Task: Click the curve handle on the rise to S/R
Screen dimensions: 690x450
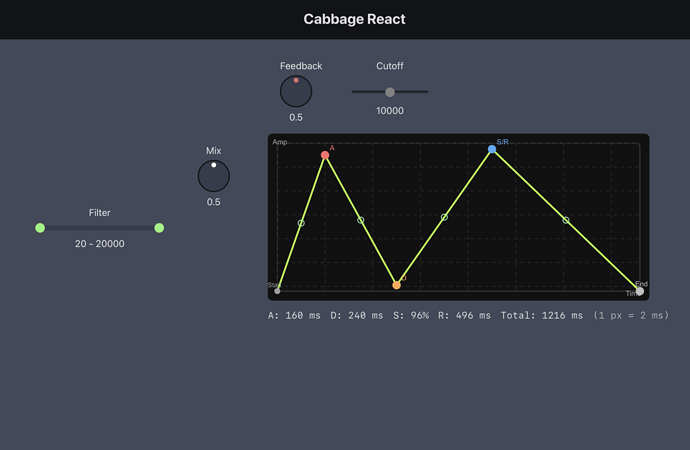Action: coord(444,217)
